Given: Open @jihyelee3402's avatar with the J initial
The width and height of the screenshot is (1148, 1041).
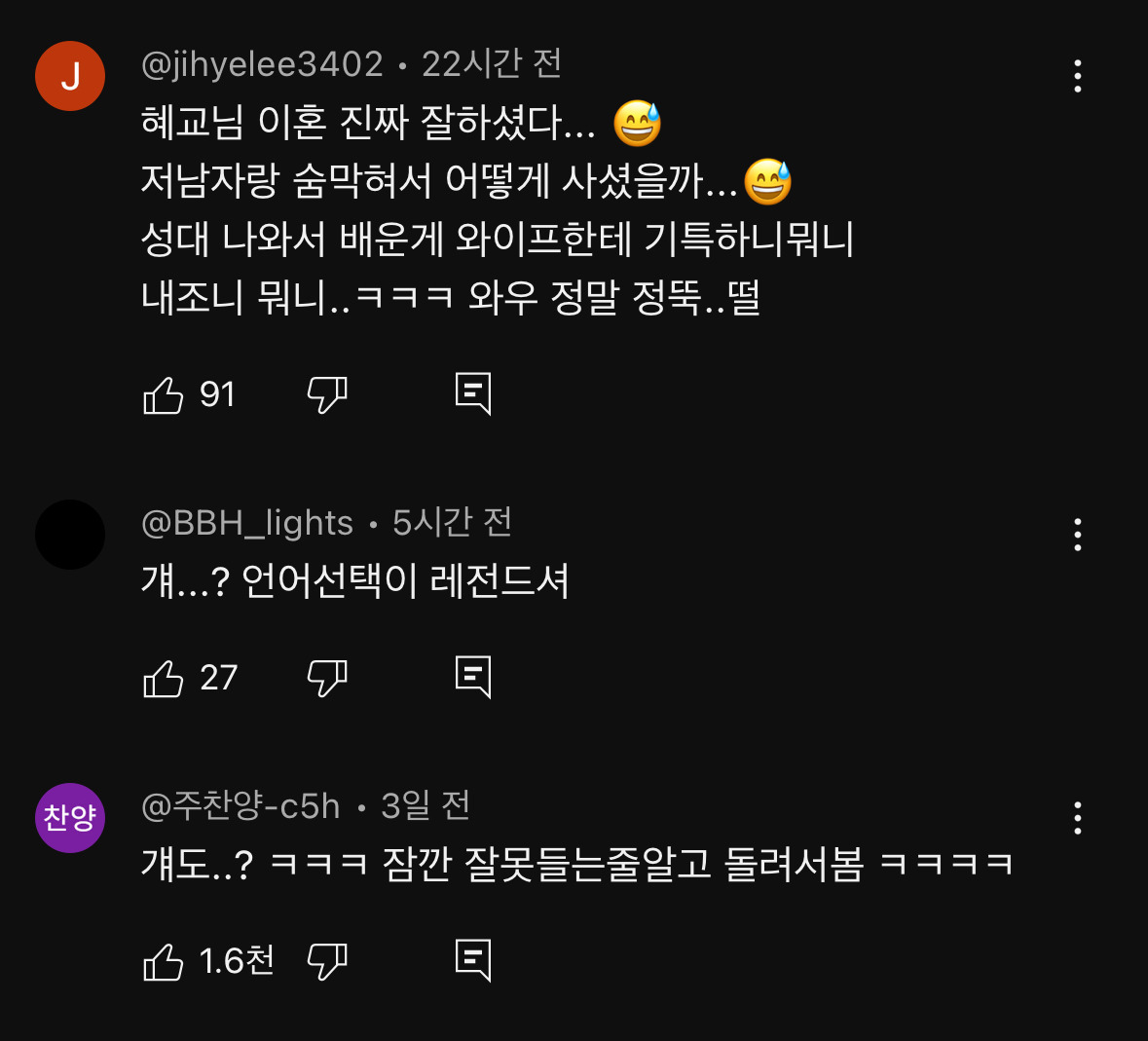Looking at the screenshot, I should coord(69,74).
